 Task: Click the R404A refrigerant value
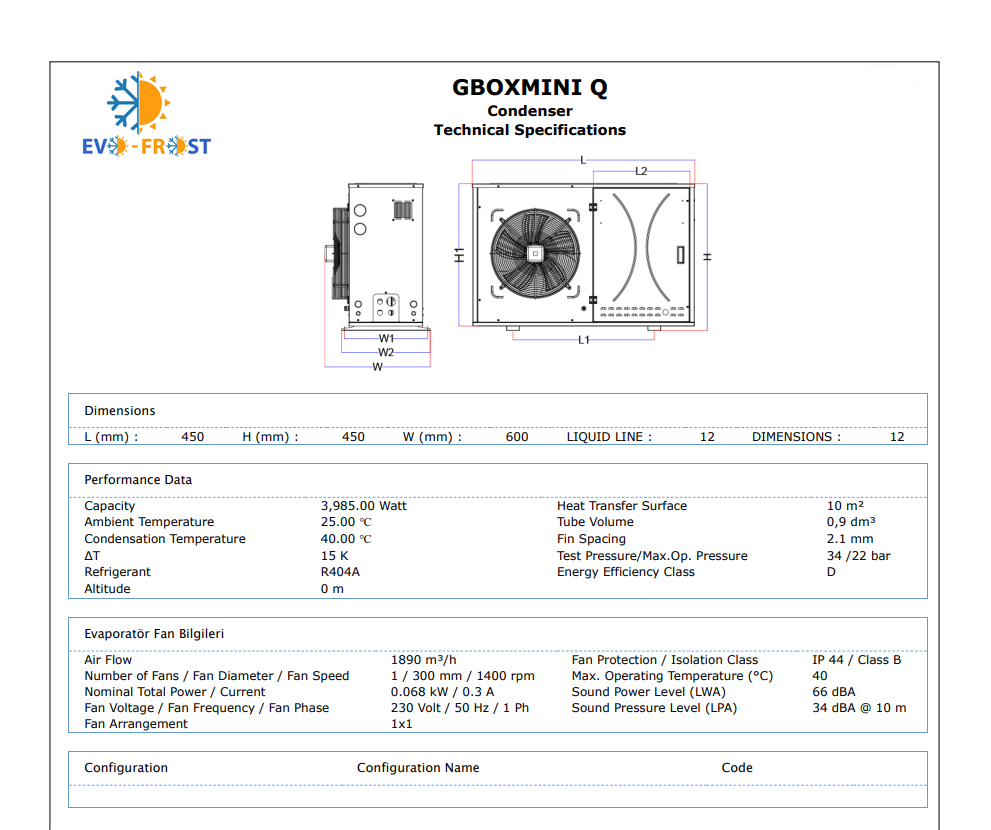pos(340,572)
